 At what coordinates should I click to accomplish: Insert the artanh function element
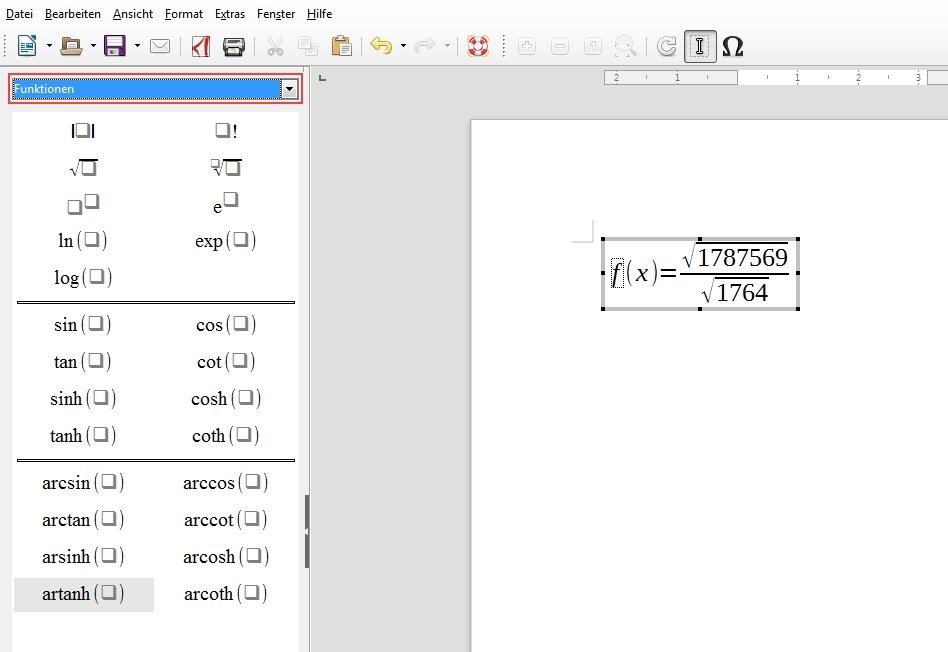coord(83,594)
